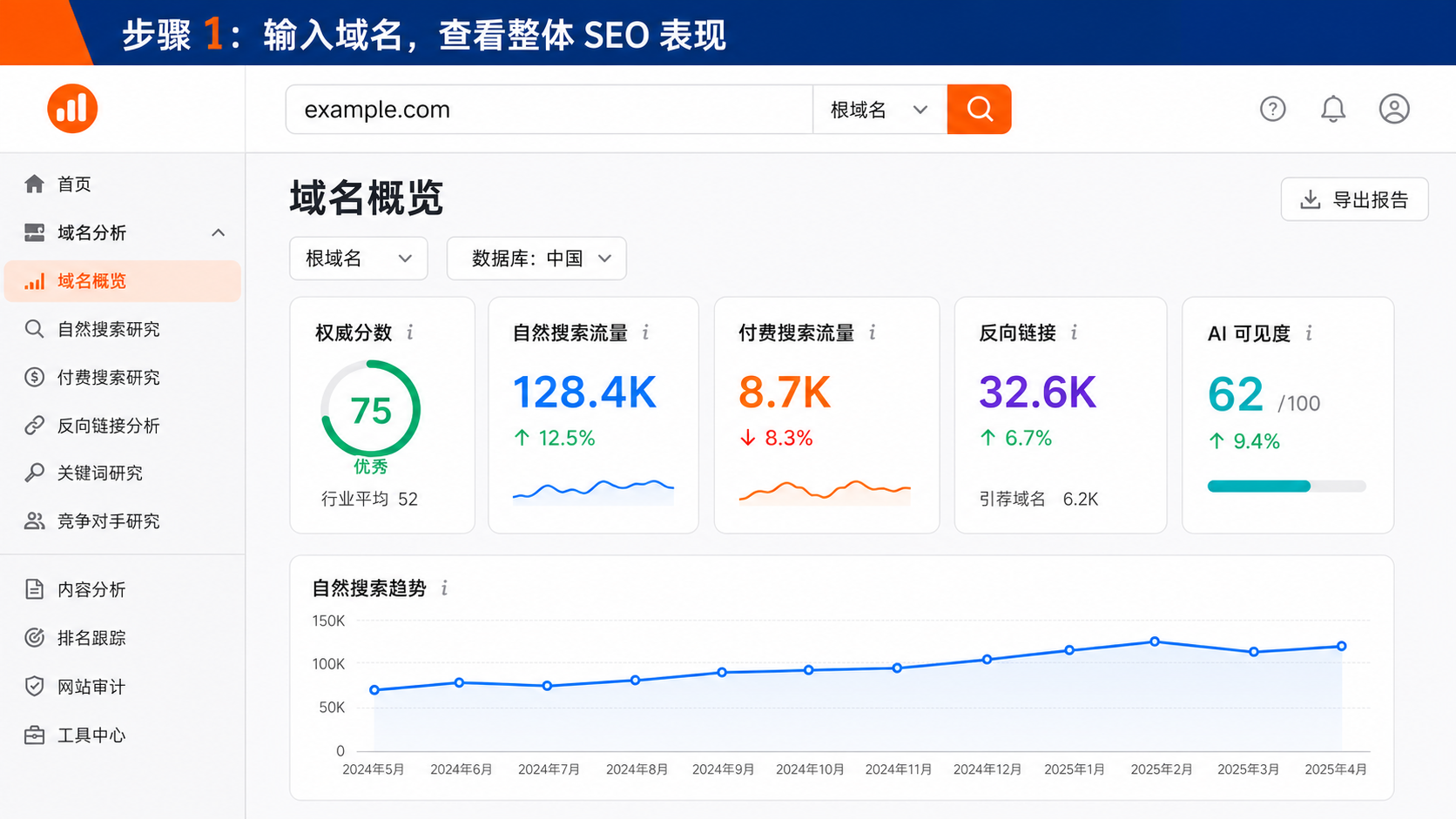The height and width of the screenshot is (819, 1456).
Task: Click the 8.7K paid traffic value
Action: (785, 393)
